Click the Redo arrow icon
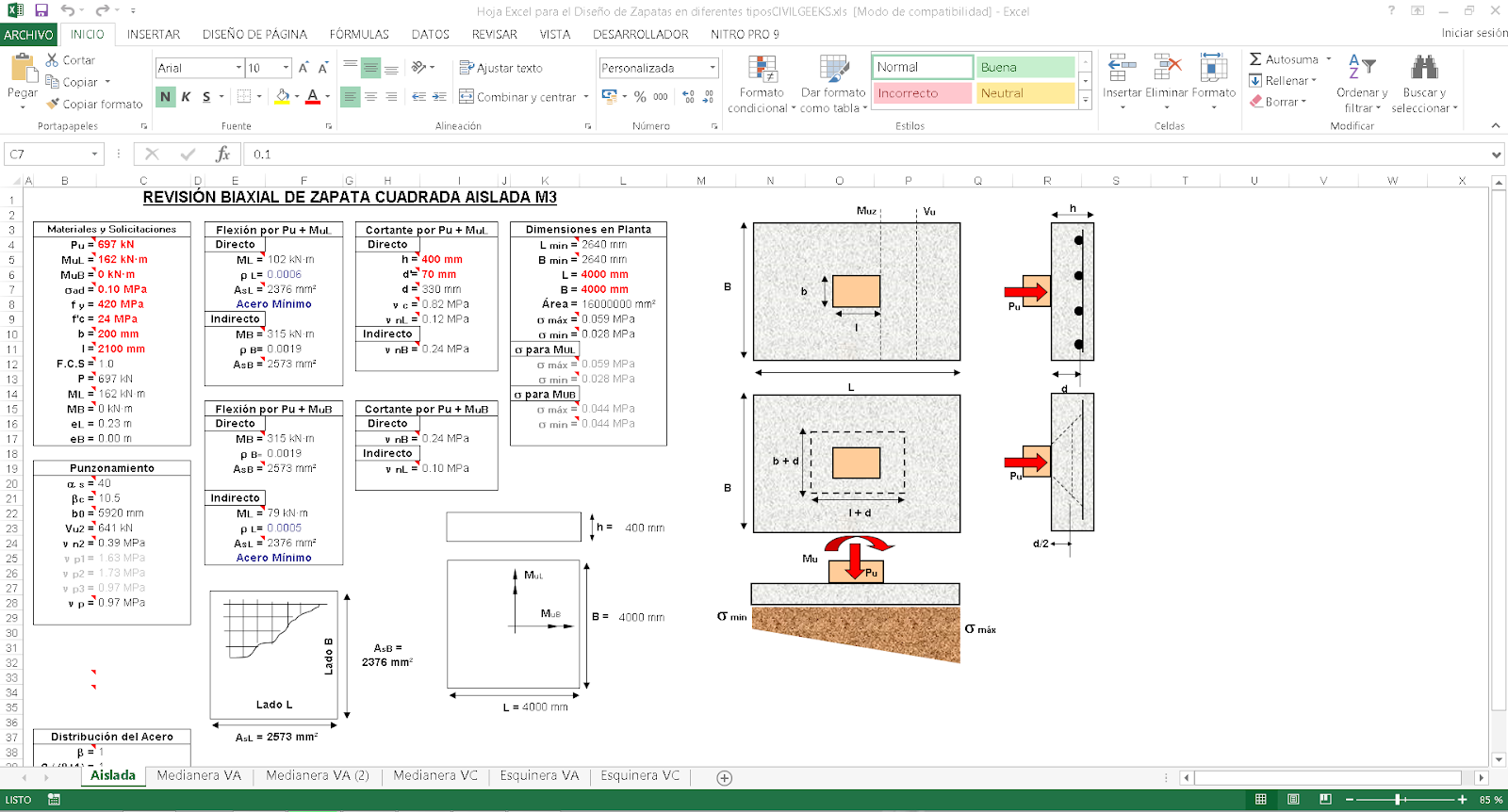The image size is (1508, 812). (102, 10)
